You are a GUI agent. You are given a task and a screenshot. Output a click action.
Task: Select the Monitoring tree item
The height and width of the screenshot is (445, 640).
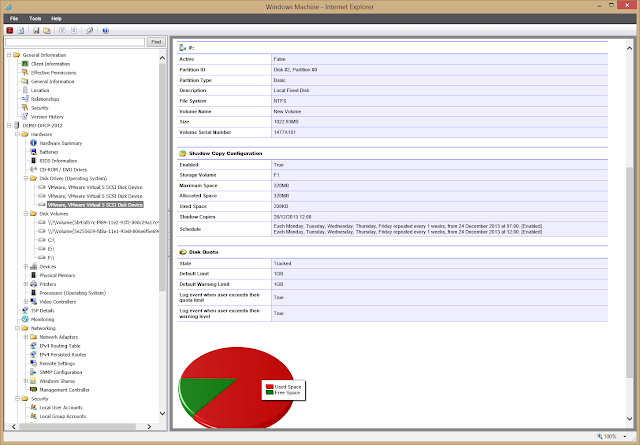(42, 320)
